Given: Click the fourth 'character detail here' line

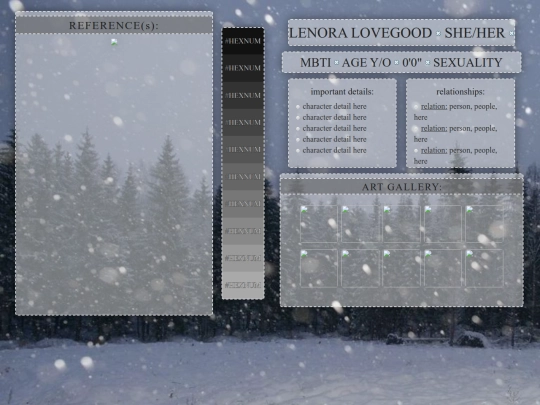Looking at the screenshot, I should (334, 139).
